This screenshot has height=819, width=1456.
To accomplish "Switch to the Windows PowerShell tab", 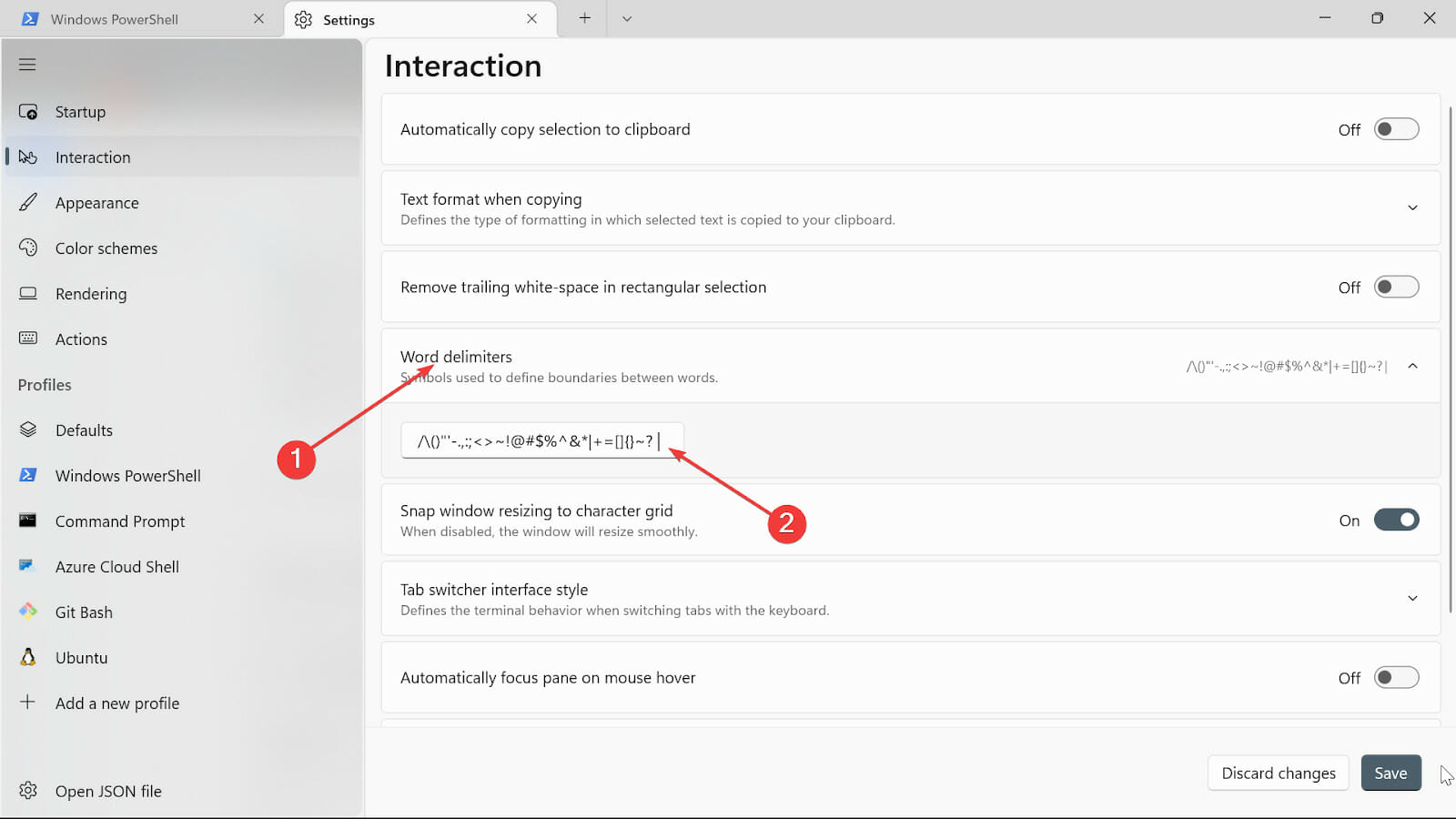I will pyautogui.click(x=144, y=19).
